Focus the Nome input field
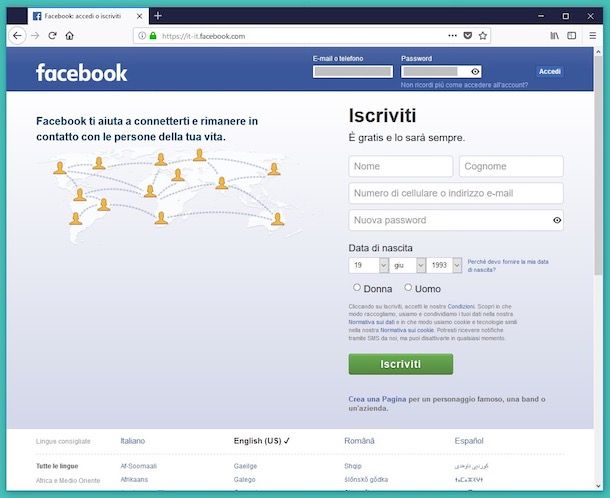 [x=401, y=166]
